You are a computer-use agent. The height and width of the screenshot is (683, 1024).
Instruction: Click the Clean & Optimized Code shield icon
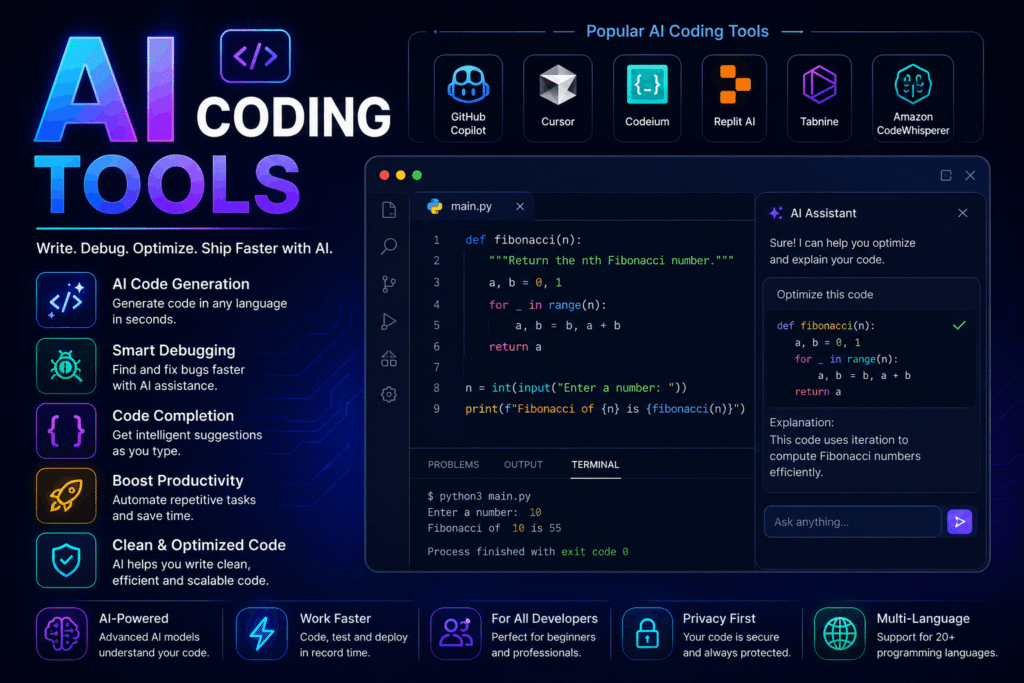[66, 560]
